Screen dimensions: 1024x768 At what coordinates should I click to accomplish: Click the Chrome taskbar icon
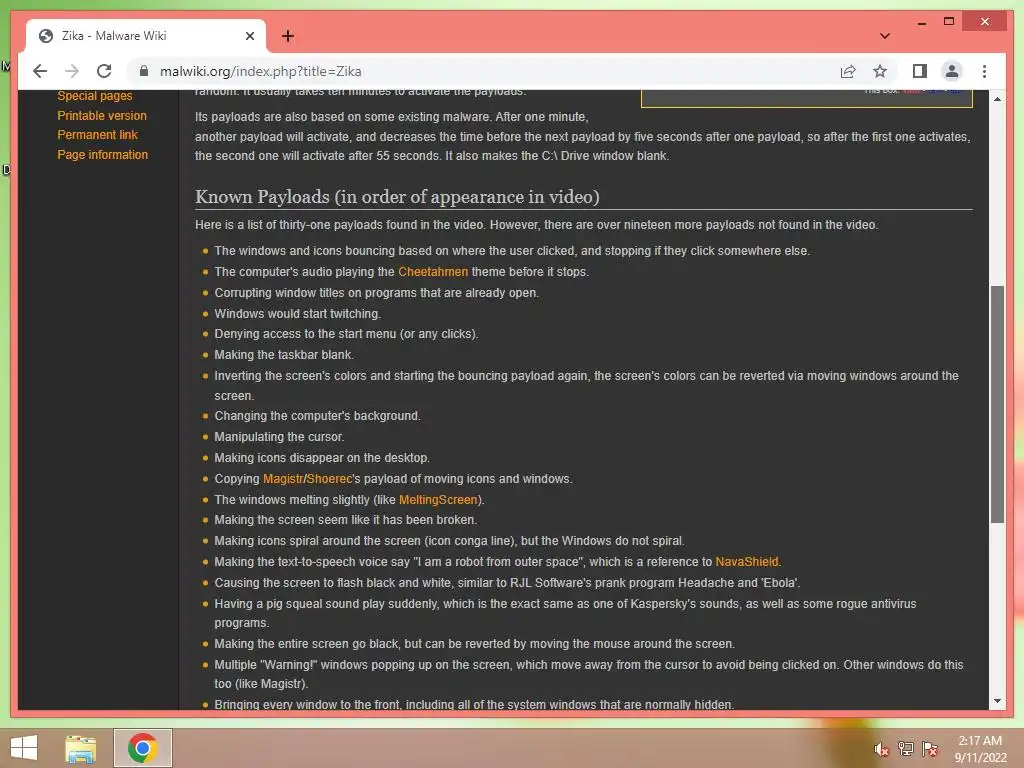(142, 748)
